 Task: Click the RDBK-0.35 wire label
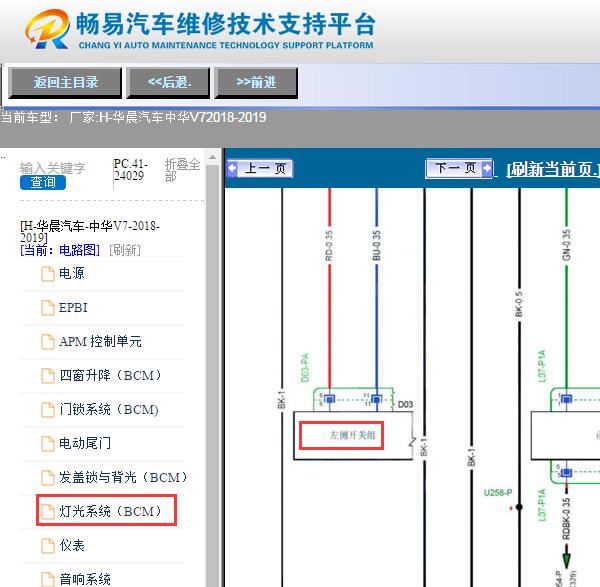pyautogui.click(x=567, y=519)
